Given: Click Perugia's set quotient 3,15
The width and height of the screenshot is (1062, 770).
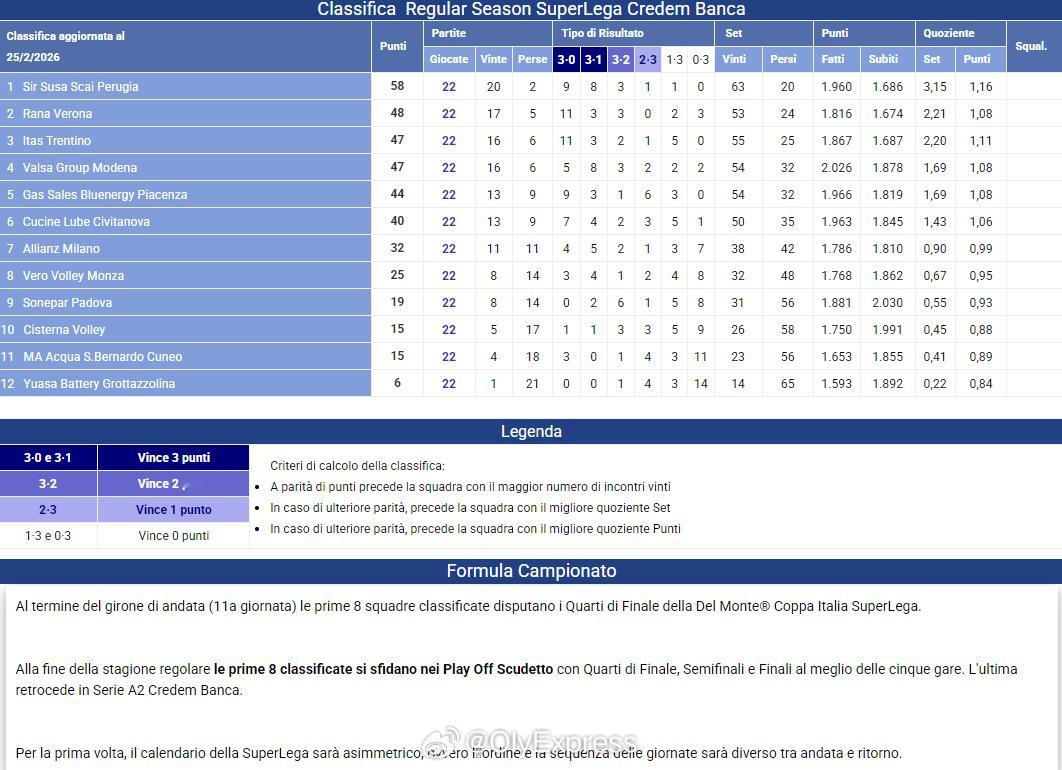Looking at the screenshot, I should click(935, 87).
